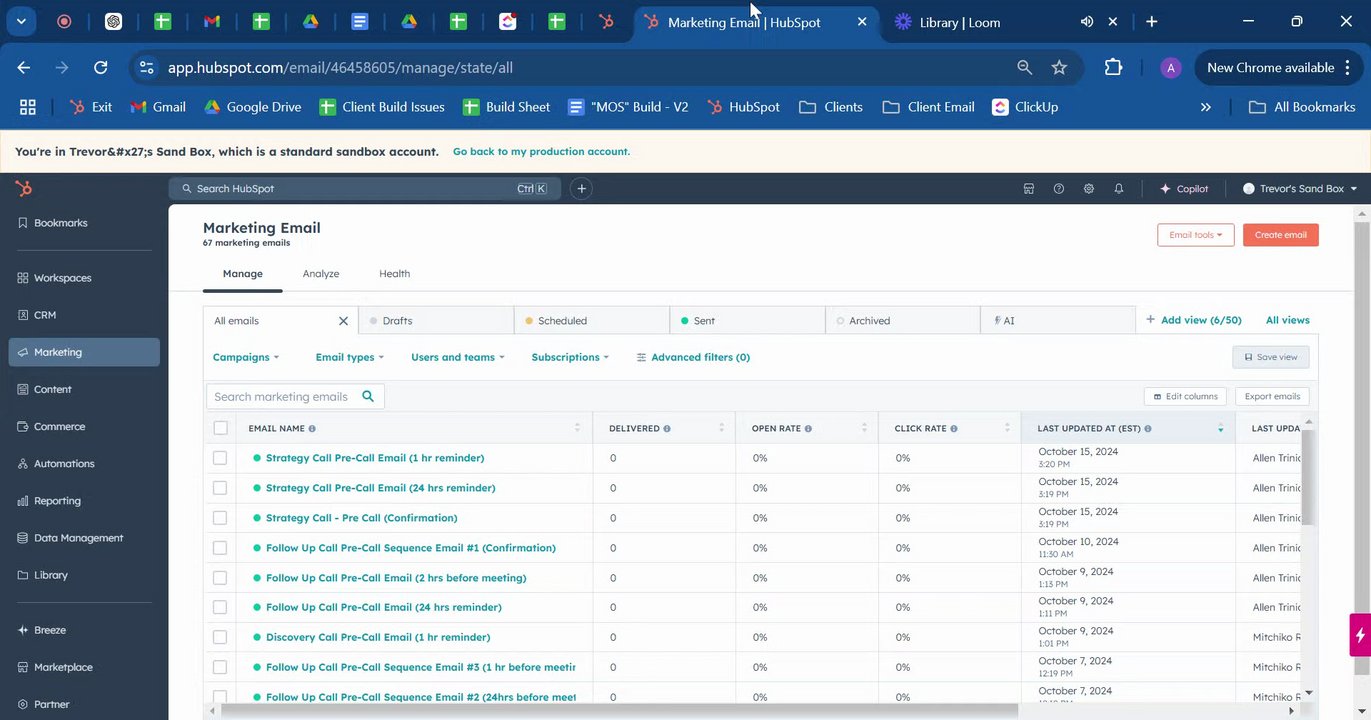The width and height of the screenshot is (1371, 720).
Task: Open Copilot assistant
Action: [x=1184, y=188]
